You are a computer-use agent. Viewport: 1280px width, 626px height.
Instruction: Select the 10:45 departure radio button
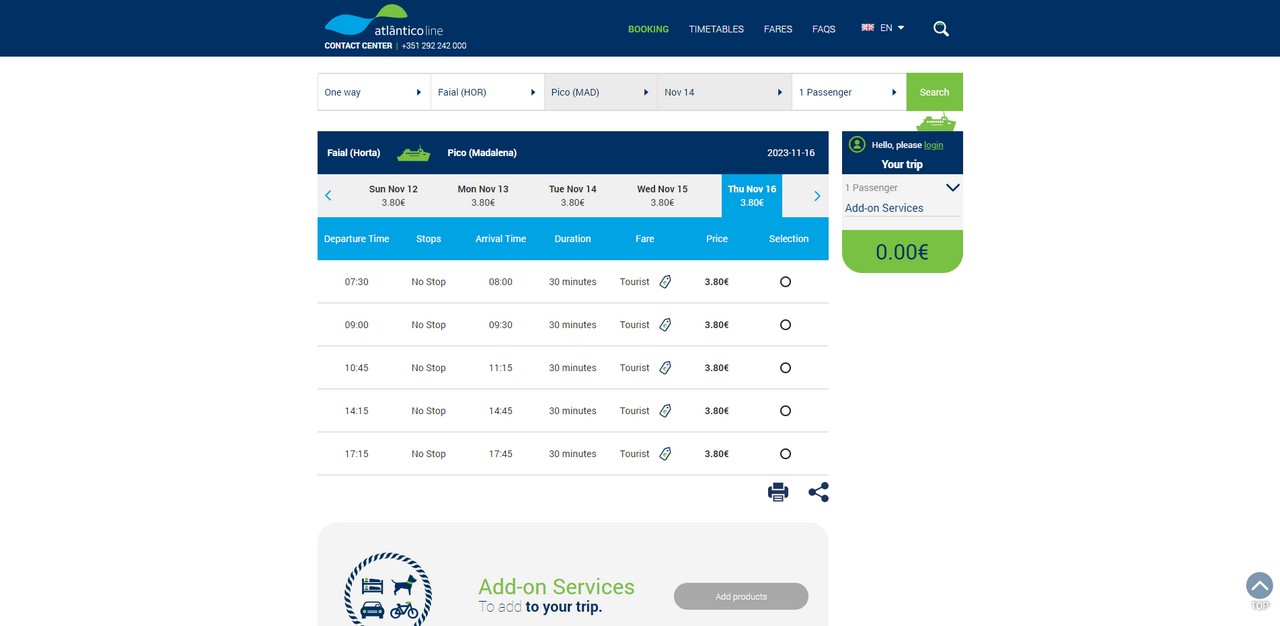785,368
